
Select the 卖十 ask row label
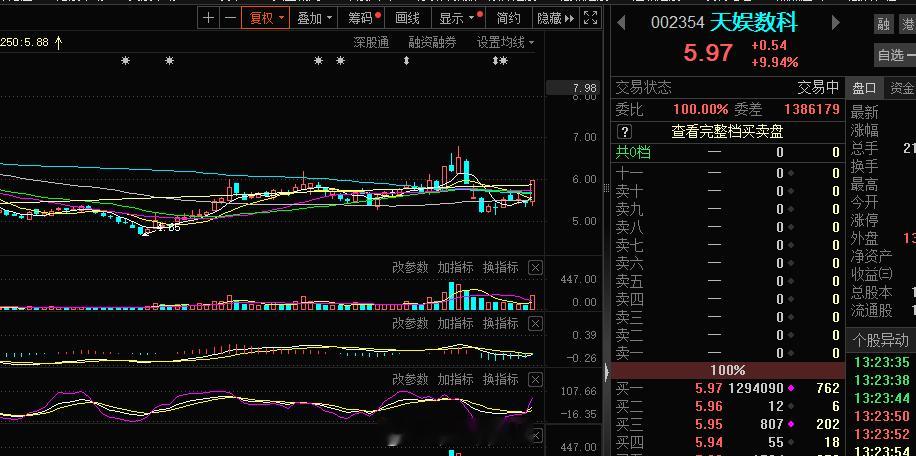point(630,191)
